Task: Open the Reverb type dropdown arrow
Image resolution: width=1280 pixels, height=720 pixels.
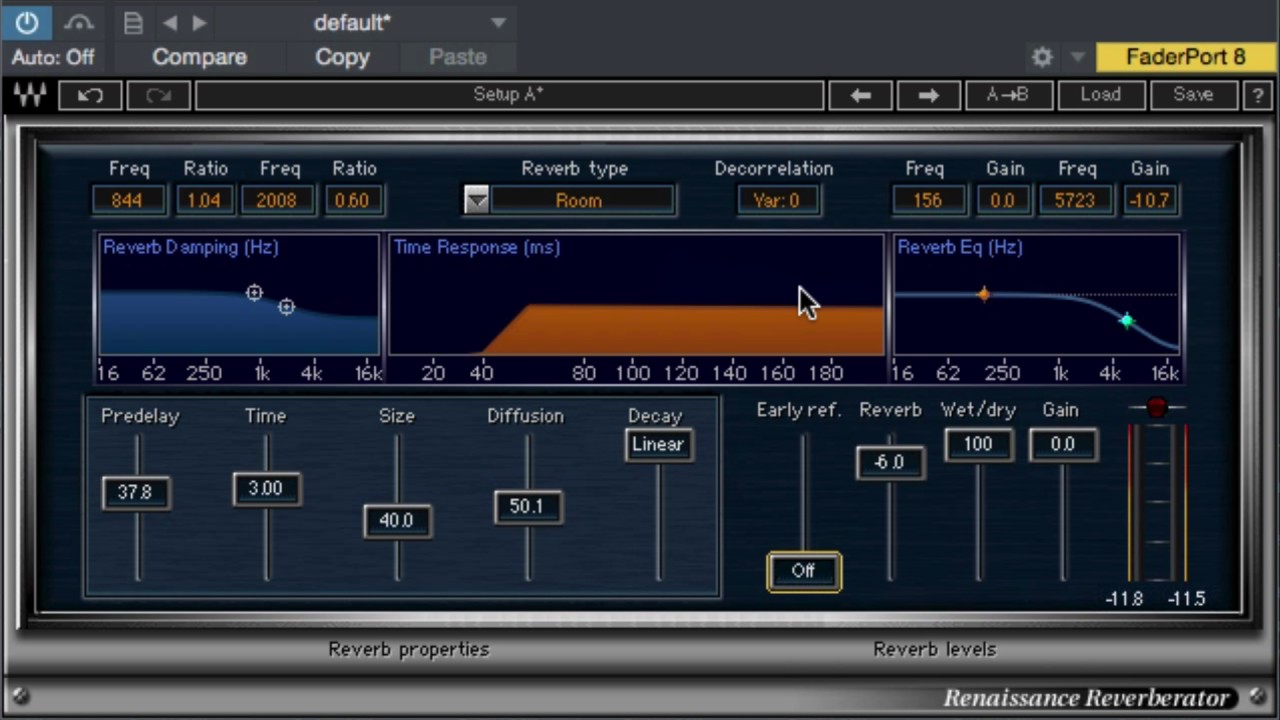Action: 477,200
